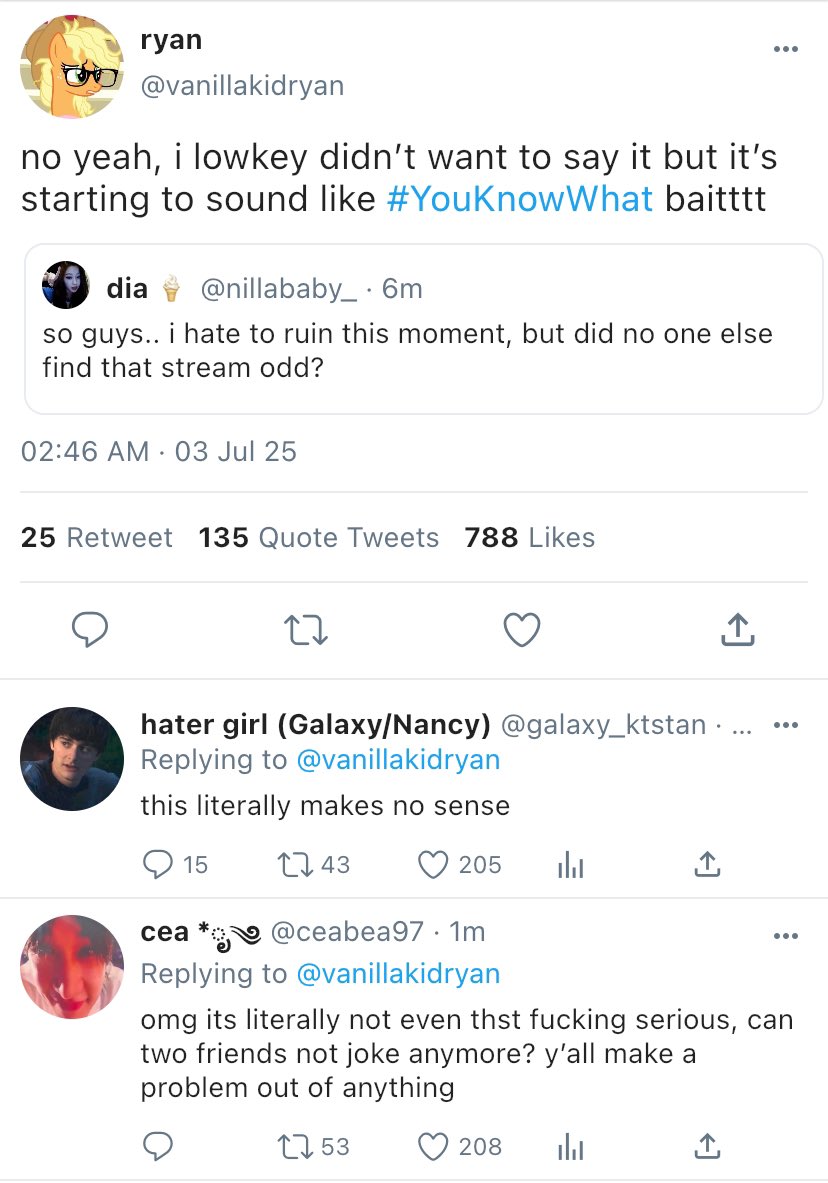This screenshot has width=828, height=1183.
Task: Open reply icon on hater girl's tweet
Action: [158, 864]
